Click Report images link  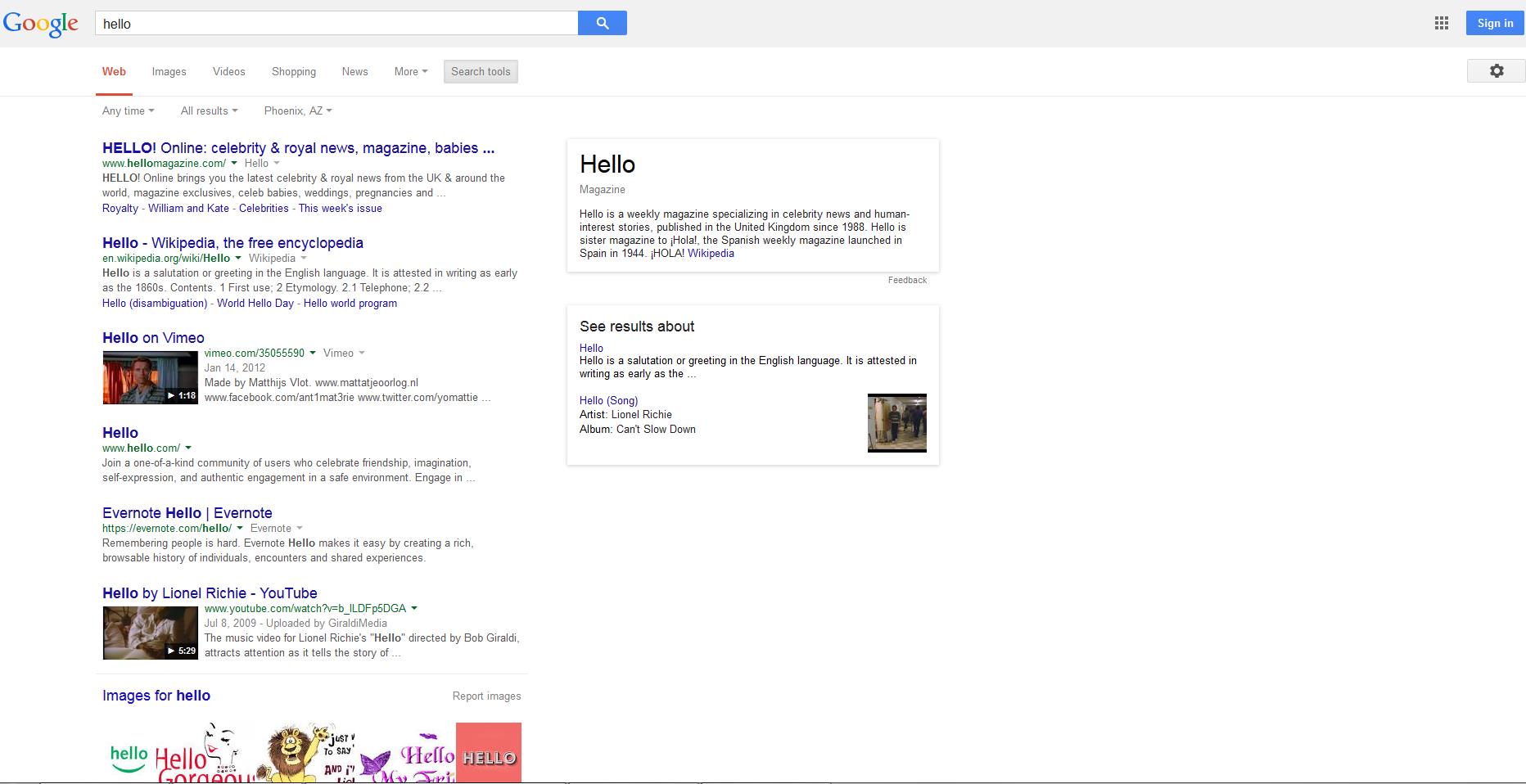[x=486, y=696]
